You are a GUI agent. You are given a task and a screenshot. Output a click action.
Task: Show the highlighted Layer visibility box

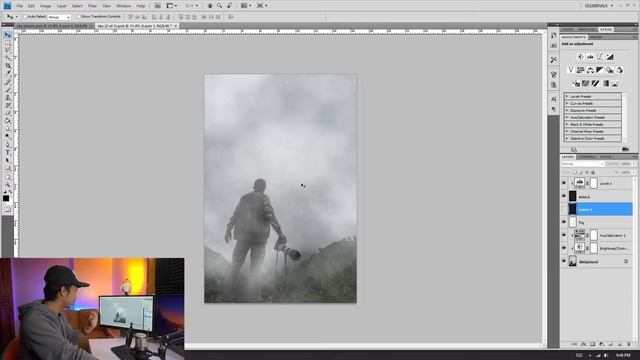click(x=564, y=209)
